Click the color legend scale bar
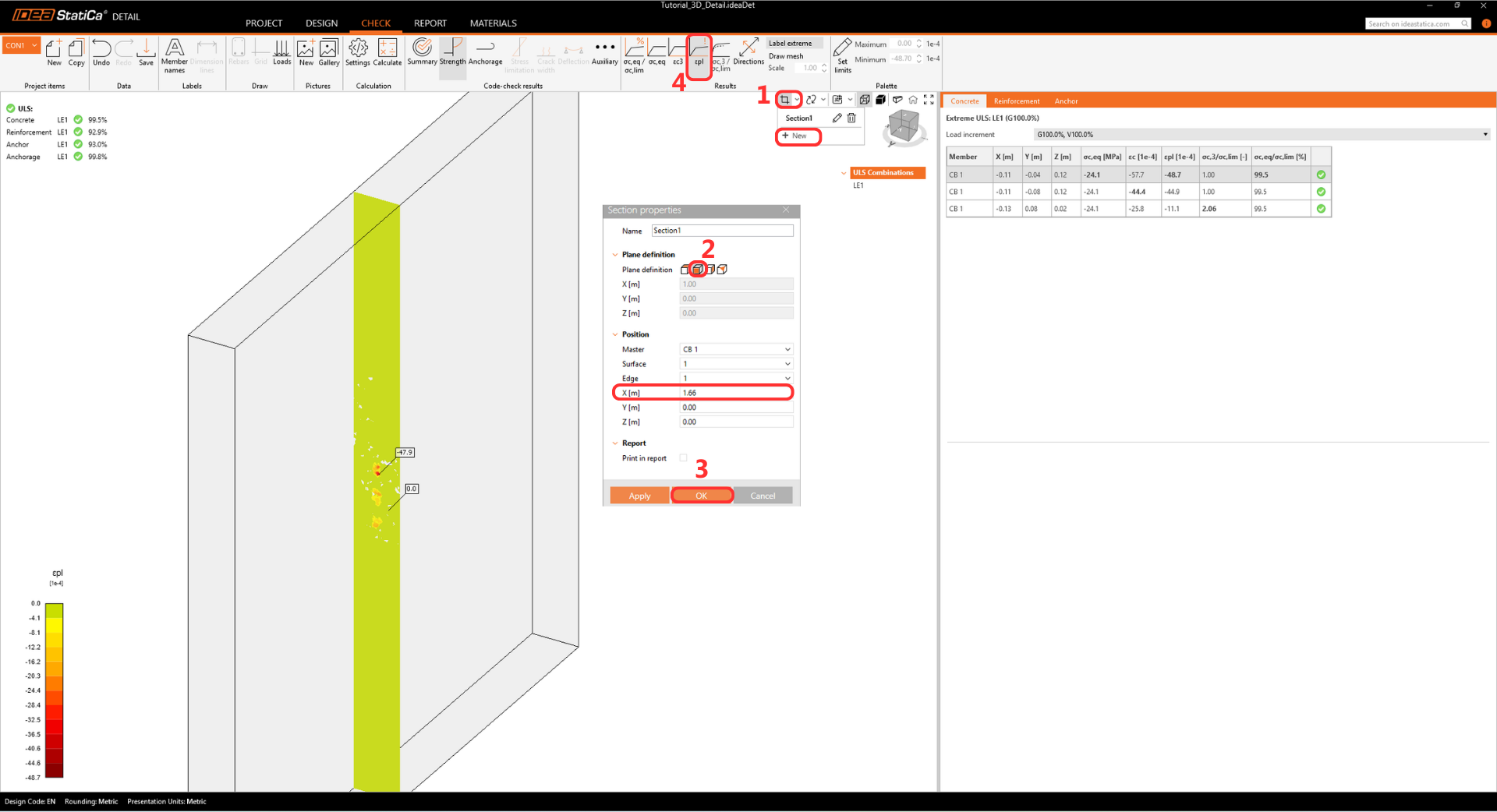The height and width of the screenshot is (812, 1497). click(x=54, y=690)
